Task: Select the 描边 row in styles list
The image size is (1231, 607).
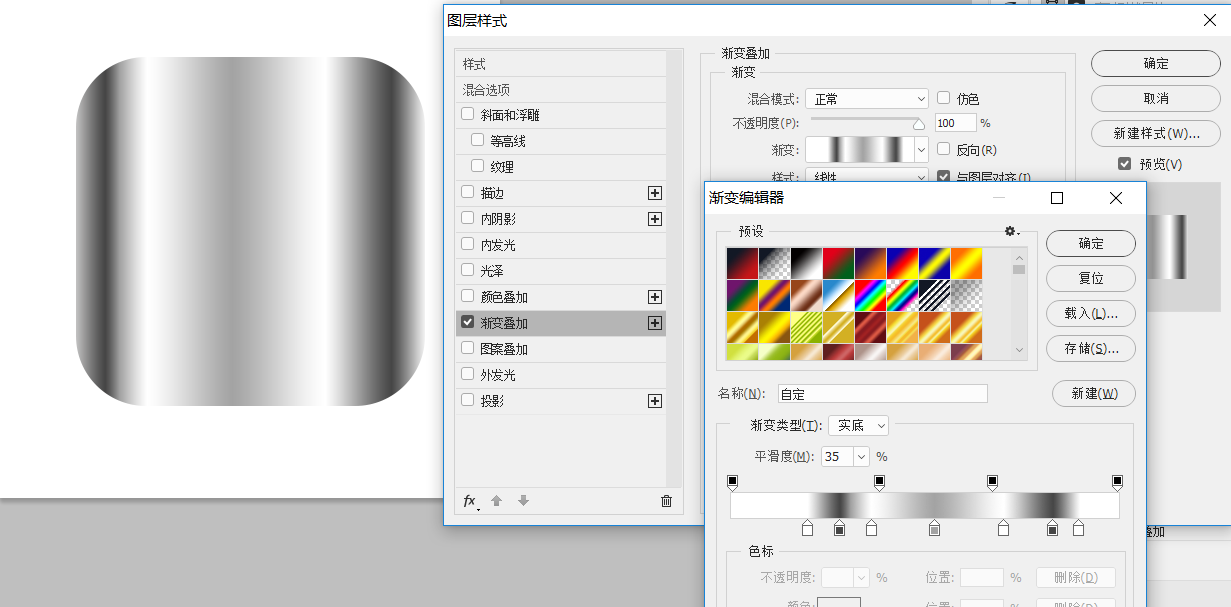Action: pyautogui.click(x=560, y=193)
